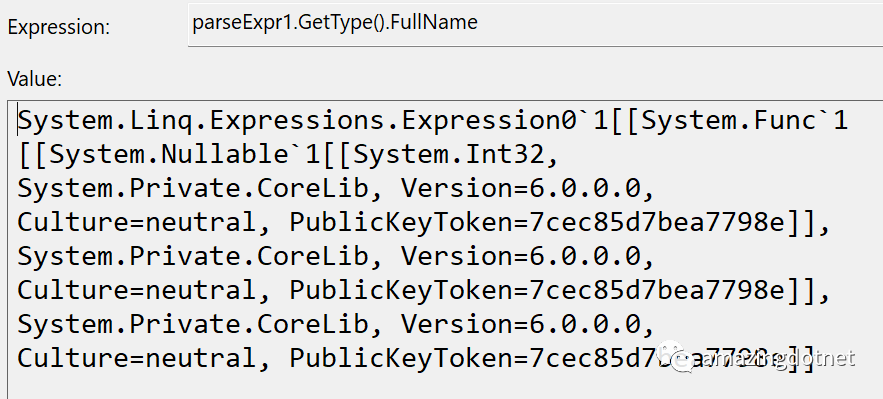The height and width of the screenshot is (399, 883).
Task: Focus the Expression input field
Action: point(535,24)
